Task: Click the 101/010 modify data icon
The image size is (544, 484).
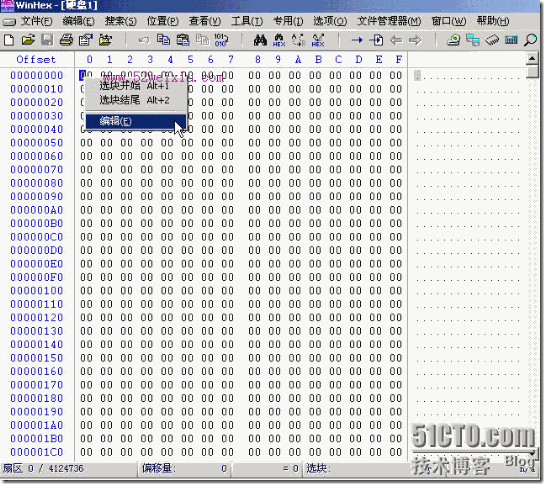Action: [x=221, y=40]
